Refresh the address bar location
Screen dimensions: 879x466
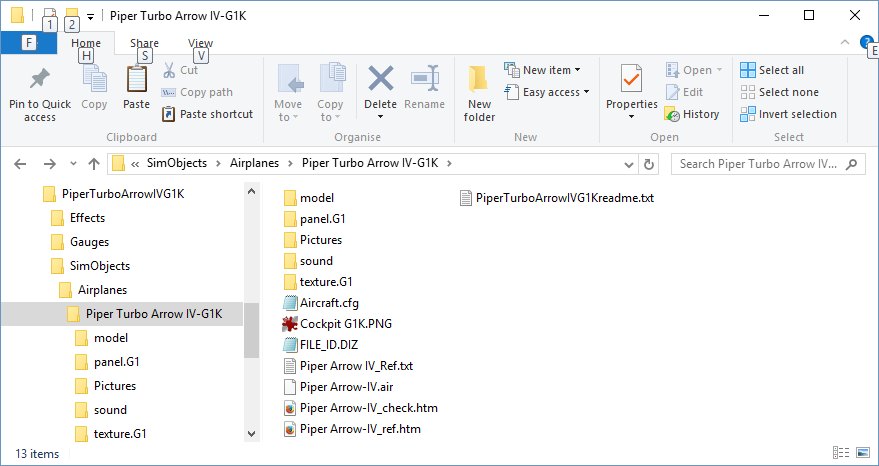pyautogui.click(x=649, y=164)
